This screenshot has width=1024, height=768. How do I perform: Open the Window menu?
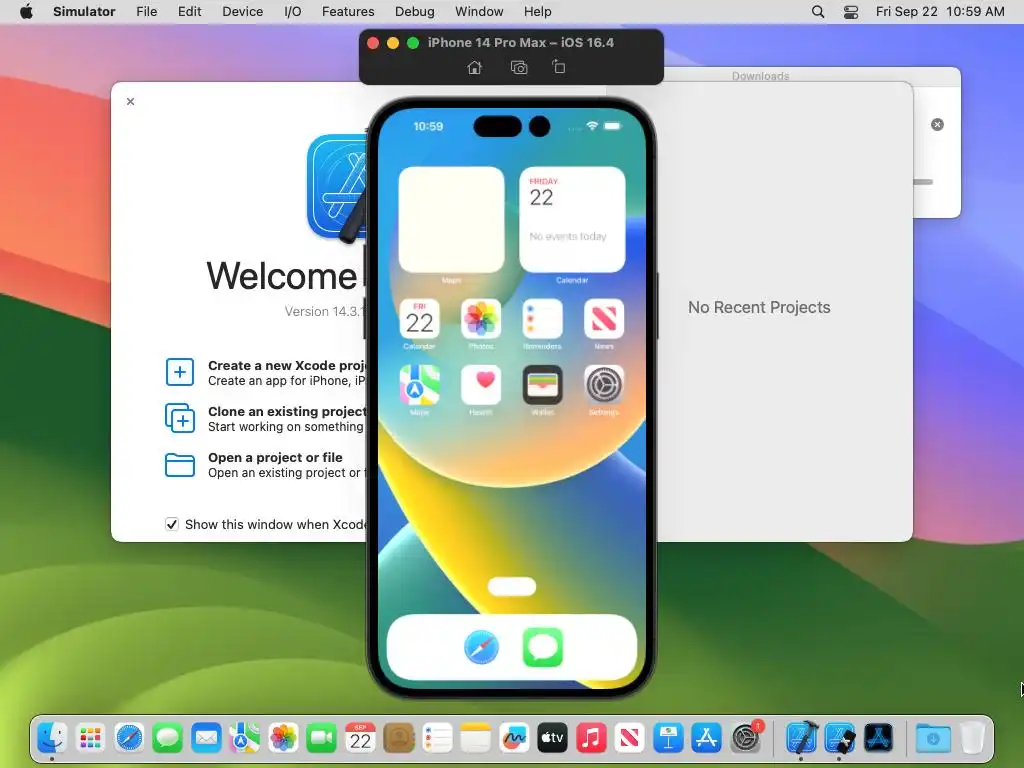[479, 12]
